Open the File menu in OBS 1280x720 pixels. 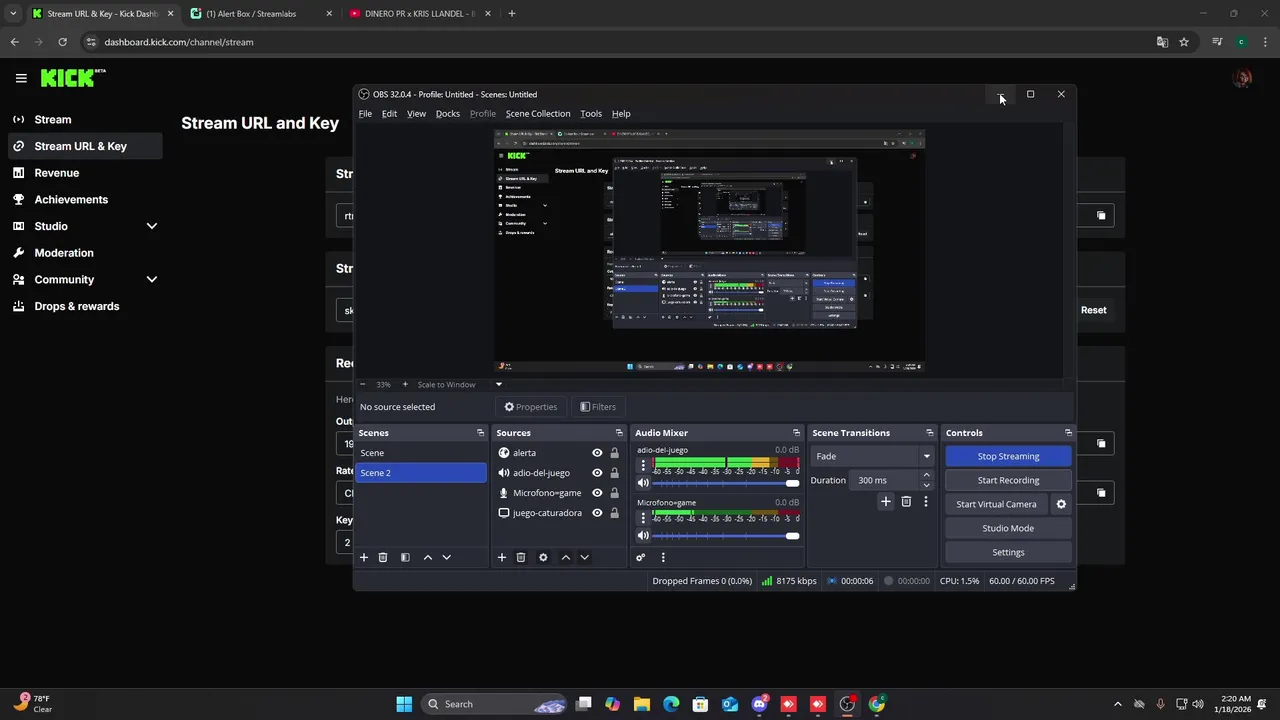(x=365, y=114)
